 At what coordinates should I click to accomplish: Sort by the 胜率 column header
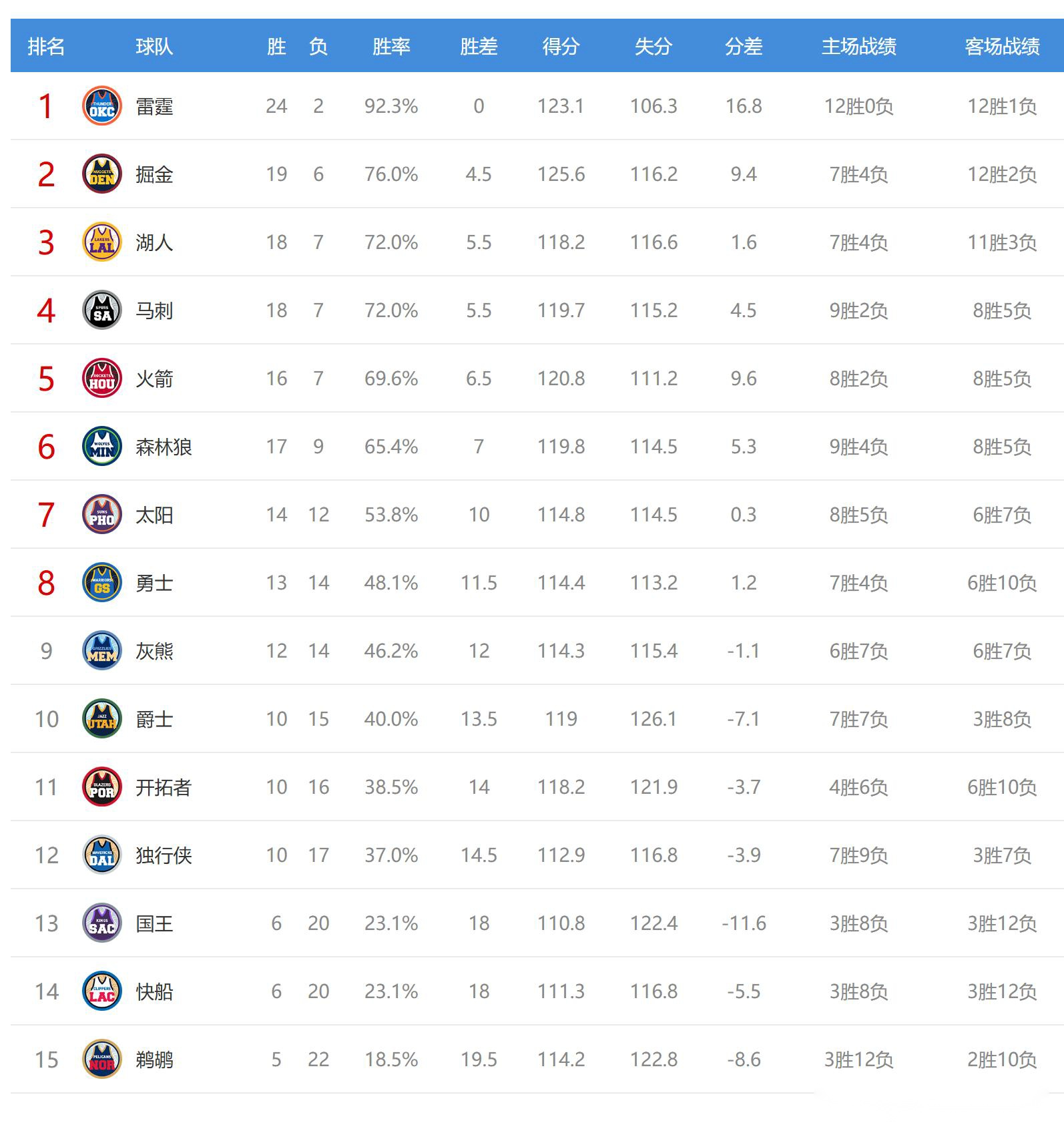coord(391,46)
